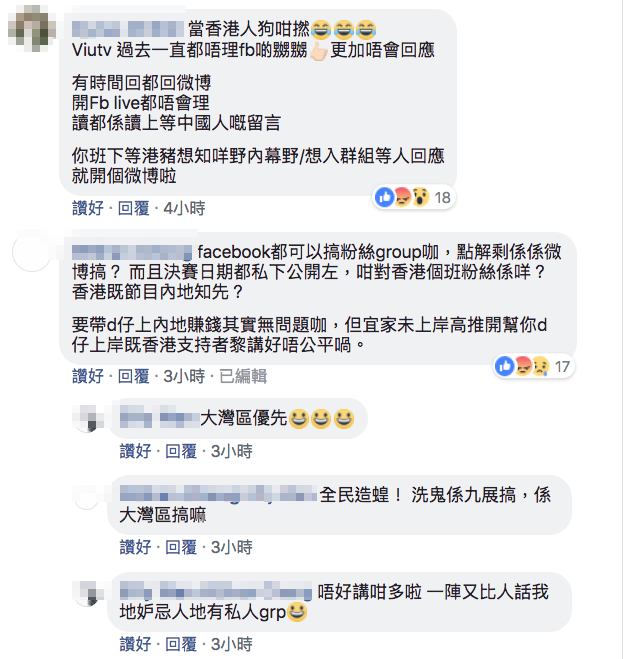Open the 4小時 timestamp of first comment

[185, 208]
